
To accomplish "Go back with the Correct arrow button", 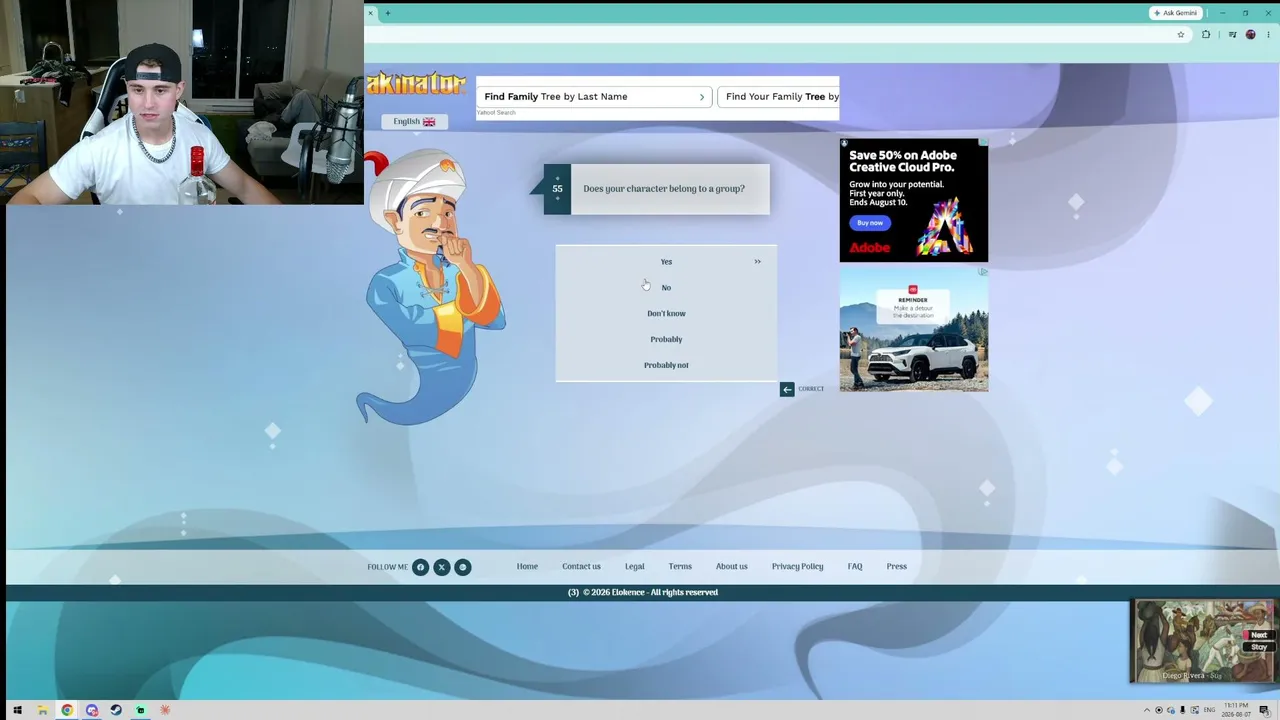I will [787, 389].
